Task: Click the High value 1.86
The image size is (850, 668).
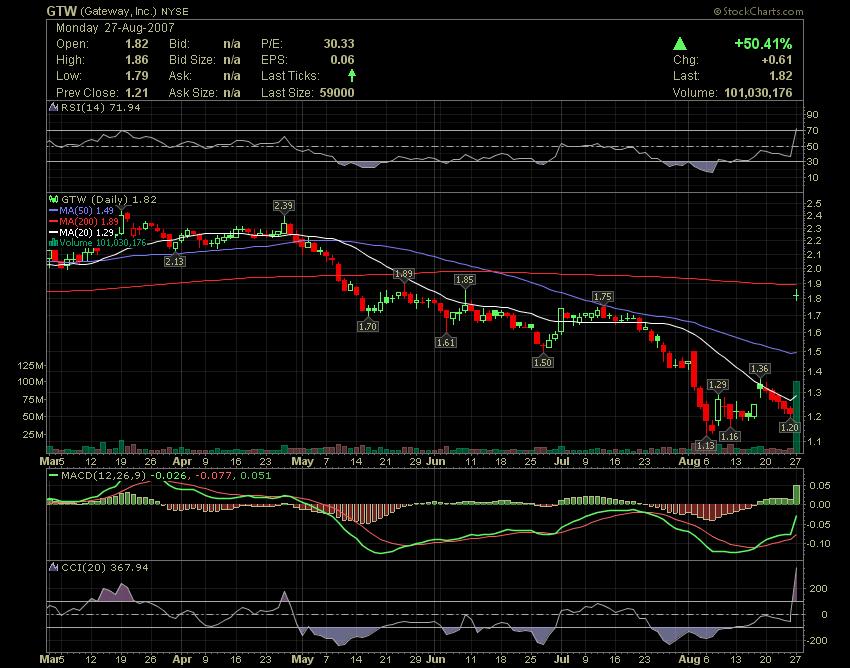Action: (x=137, y=60)
